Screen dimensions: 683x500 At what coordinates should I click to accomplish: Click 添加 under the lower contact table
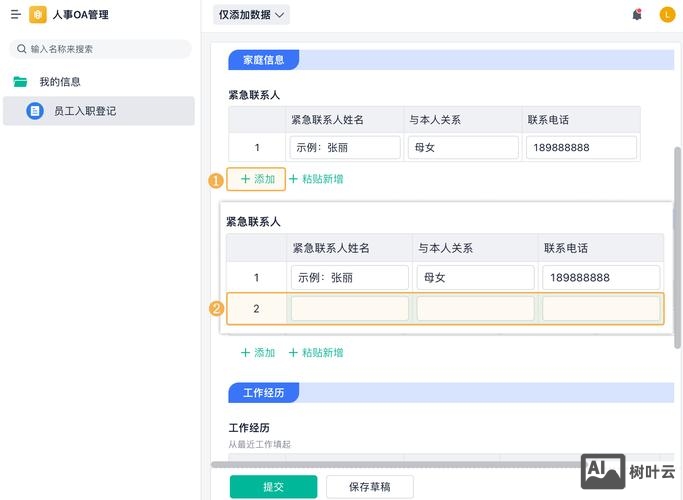258,353
